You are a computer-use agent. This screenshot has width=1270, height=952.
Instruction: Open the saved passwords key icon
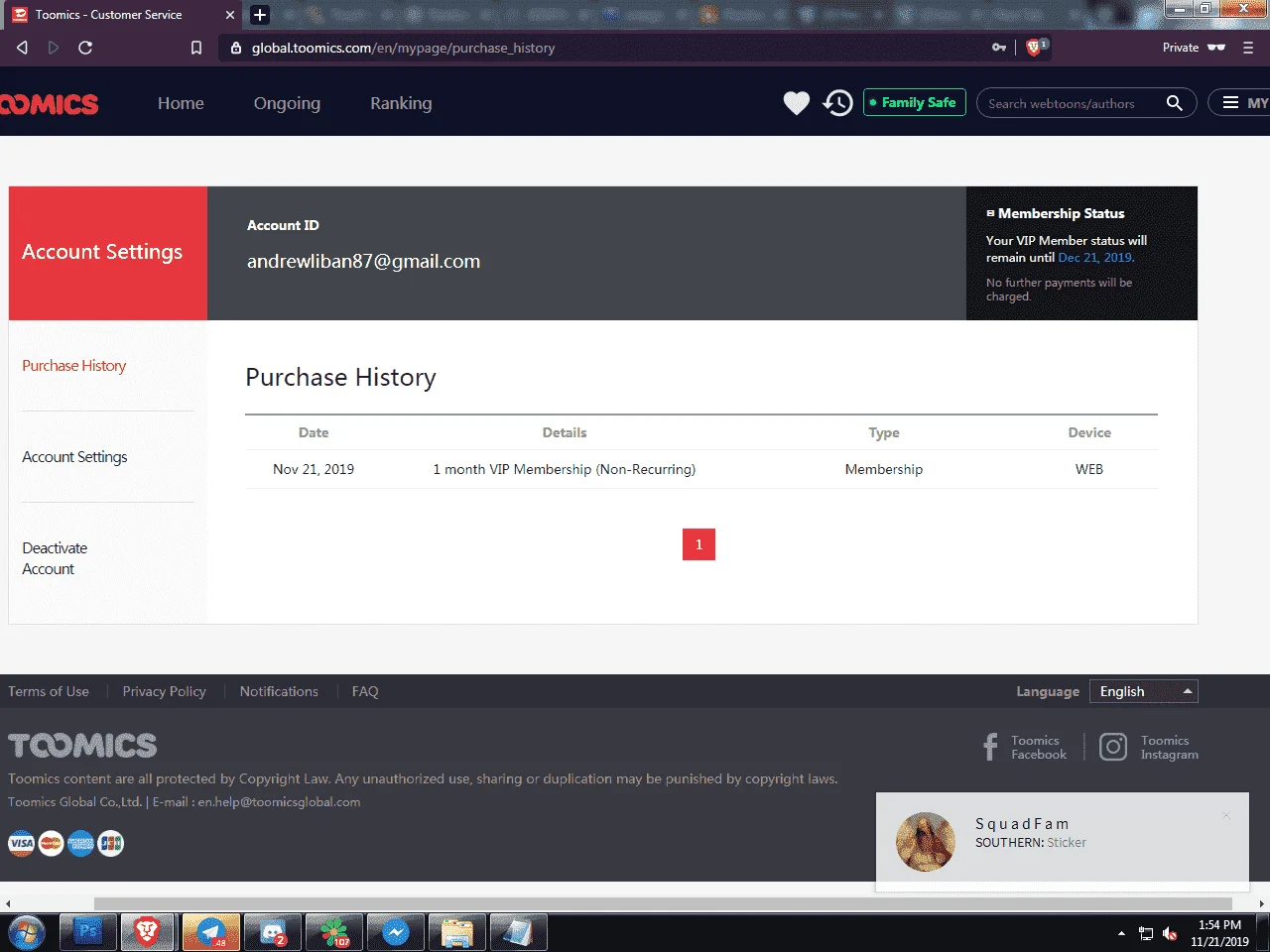coord(999,48)
